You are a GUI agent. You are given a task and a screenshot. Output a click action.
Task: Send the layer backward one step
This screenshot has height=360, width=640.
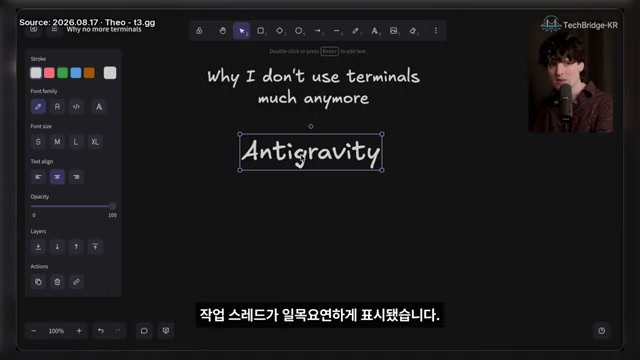pos(57,247)
